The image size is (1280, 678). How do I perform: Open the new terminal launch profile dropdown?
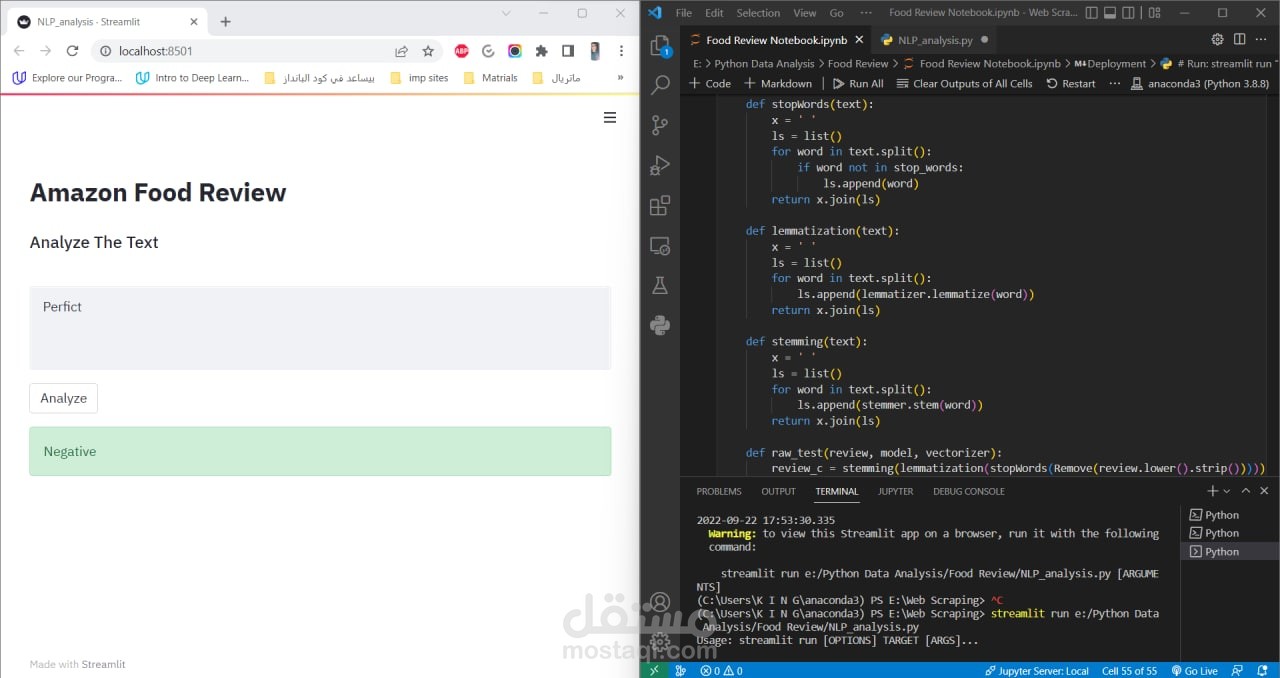pyautogui.click(x=1227, y=491)
